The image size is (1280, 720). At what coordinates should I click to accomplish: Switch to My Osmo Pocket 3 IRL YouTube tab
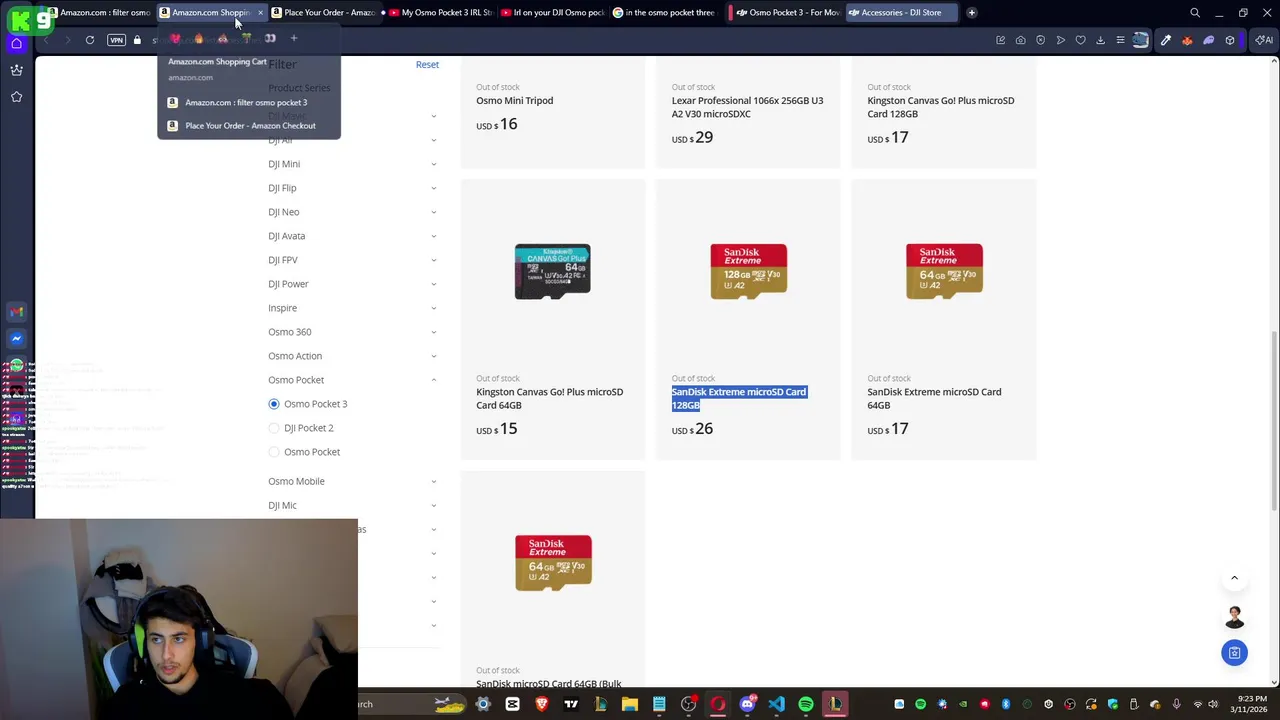tap(441, 13)
